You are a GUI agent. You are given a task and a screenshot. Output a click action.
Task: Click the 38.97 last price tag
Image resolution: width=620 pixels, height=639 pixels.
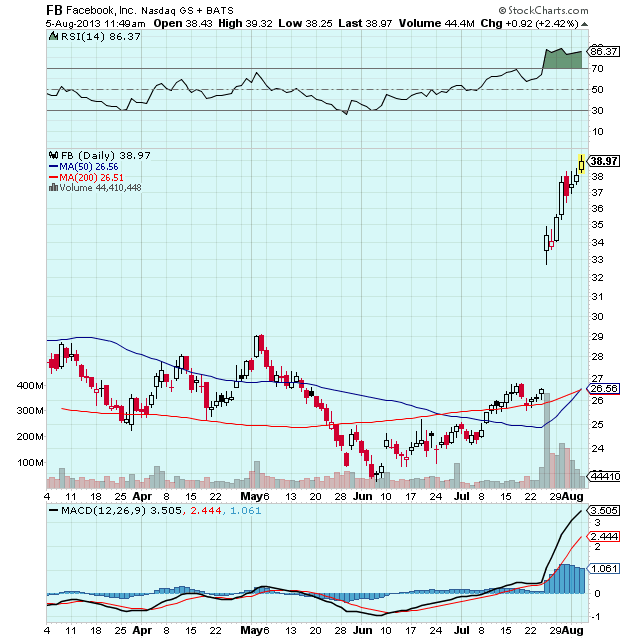click(x=603, y=161)
